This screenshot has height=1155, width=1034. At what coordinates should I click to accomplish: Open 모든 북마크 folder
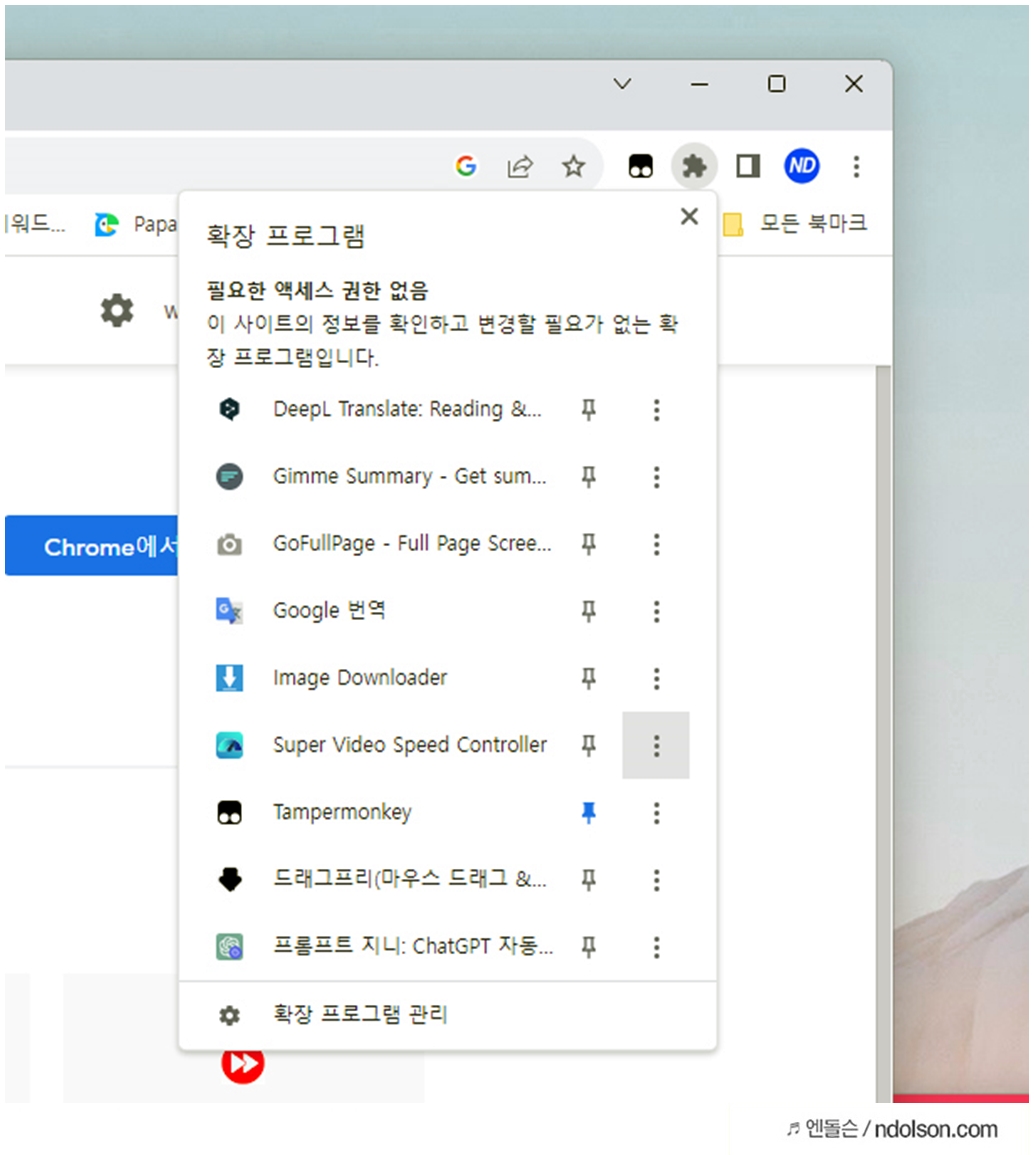point(813,223)
